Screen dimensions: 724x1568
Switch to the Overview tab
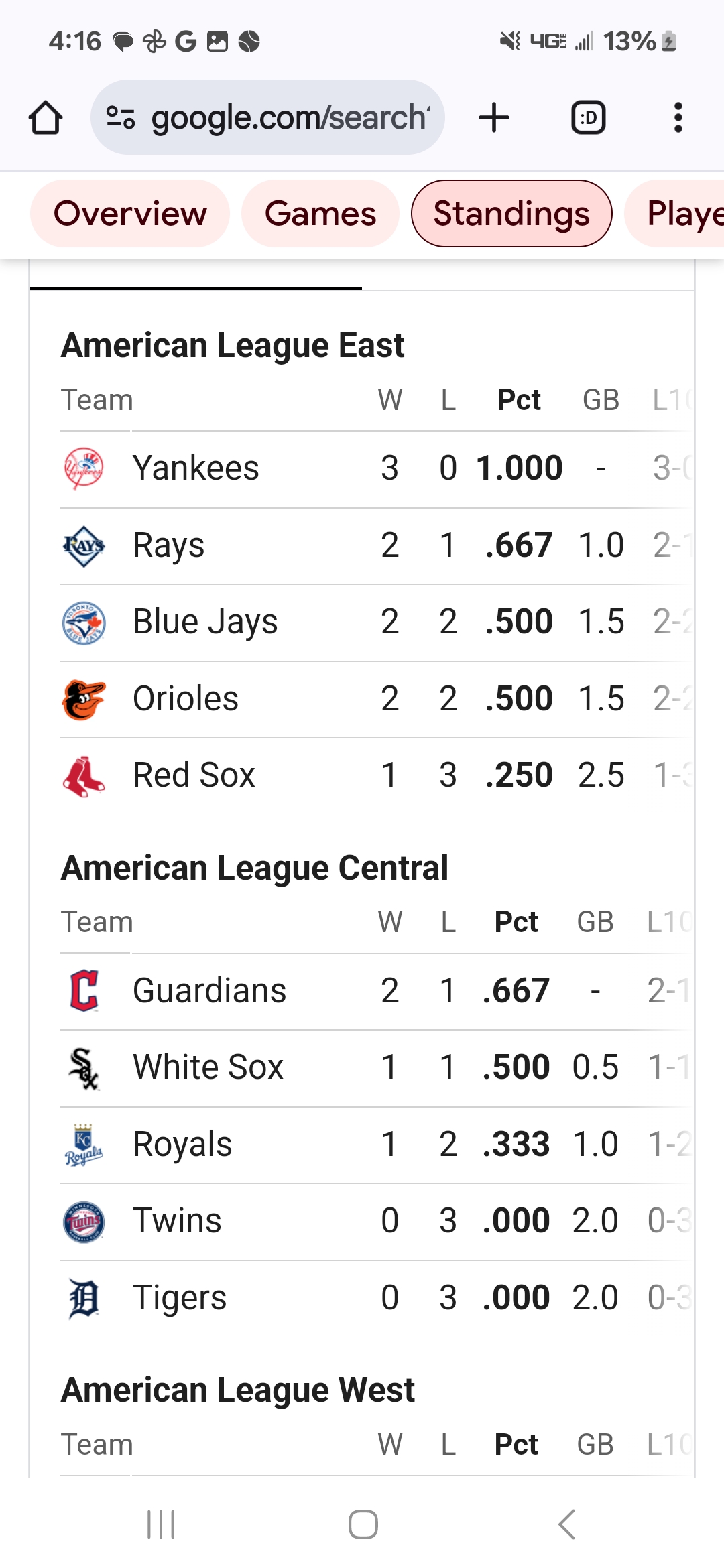click(130, 214)
